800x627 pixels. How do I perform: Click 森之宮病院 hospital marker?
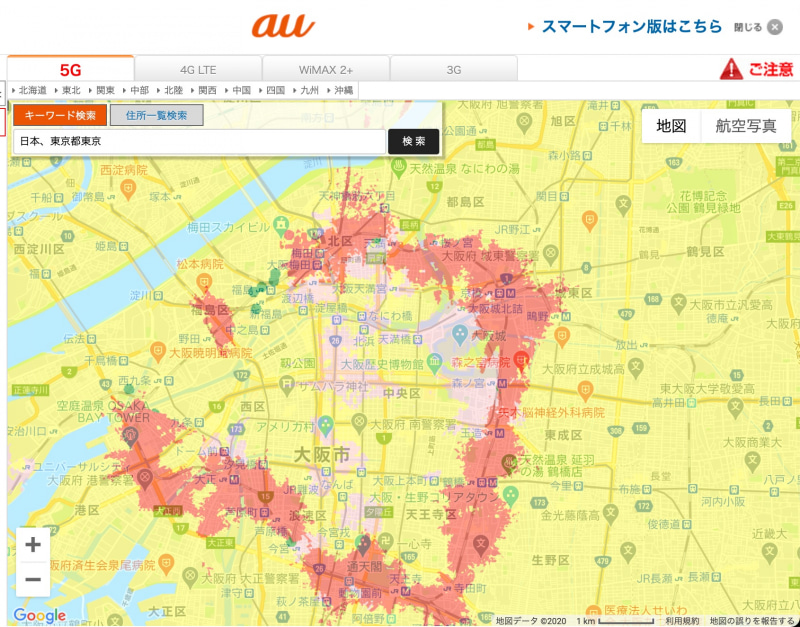coord(520,361)
